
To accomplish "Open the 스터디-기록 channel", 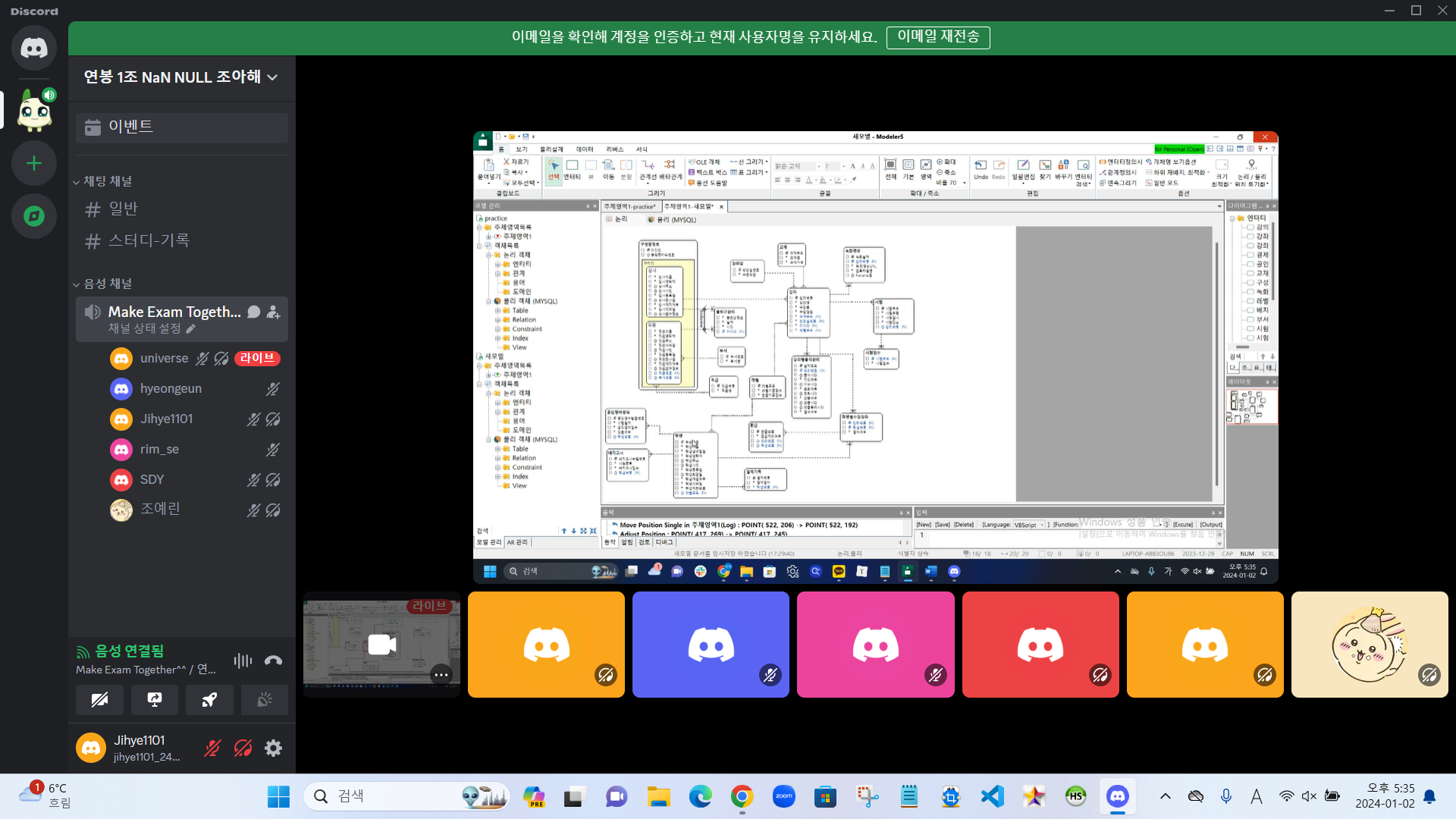I will 149,240.
